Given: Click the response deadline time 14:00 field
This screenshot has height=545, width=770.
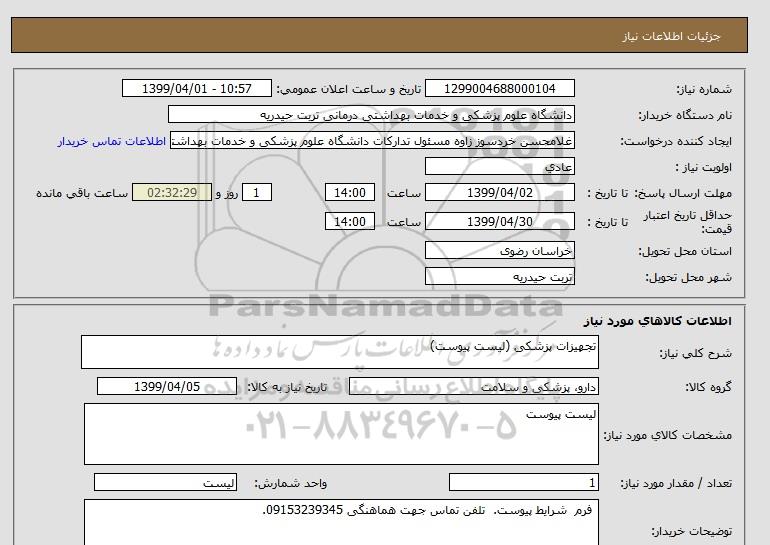Looking at the screenshot, I should point(350,192).
